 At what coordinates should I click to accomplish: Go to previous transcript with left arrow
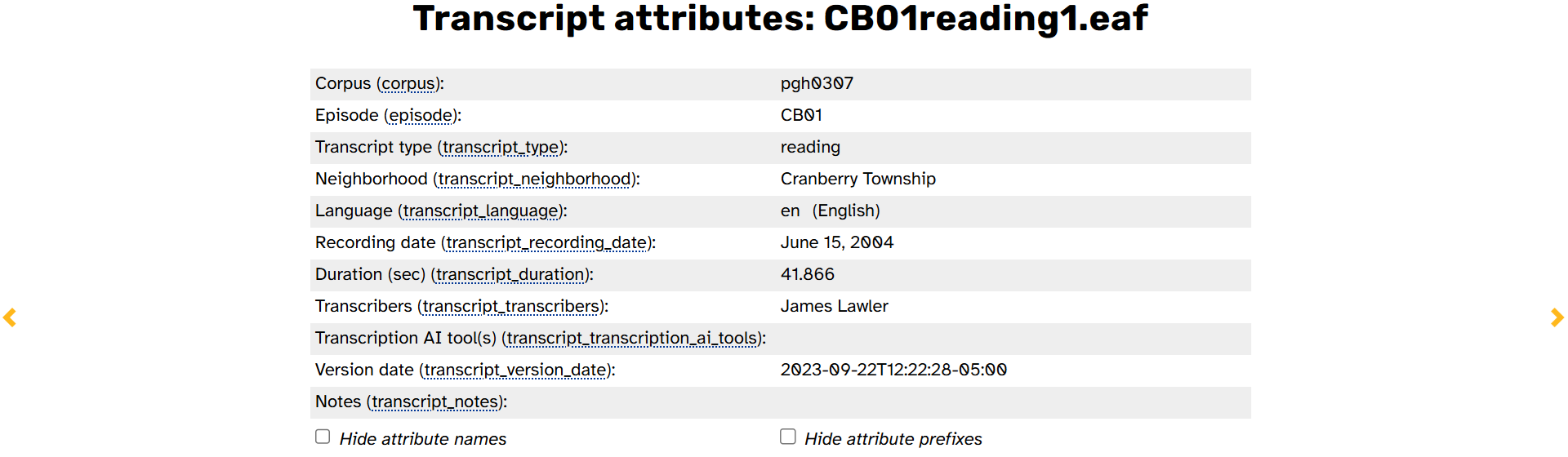(10, 317)
